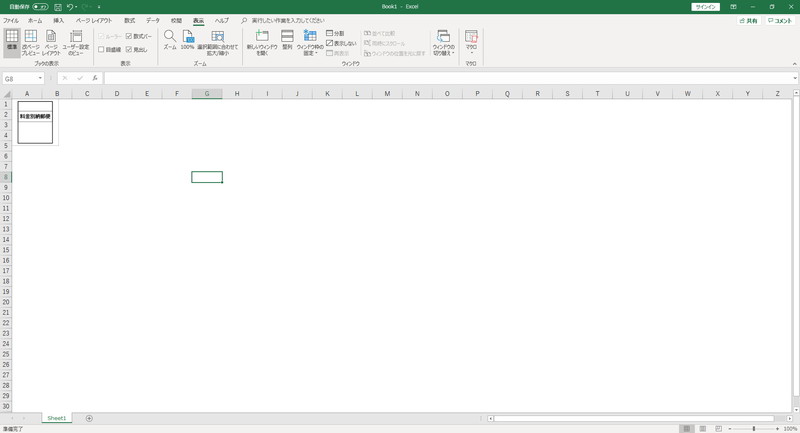Click 分割 split window icon
This screenshot has height=433, width=800.
click(x=335, y=33)
